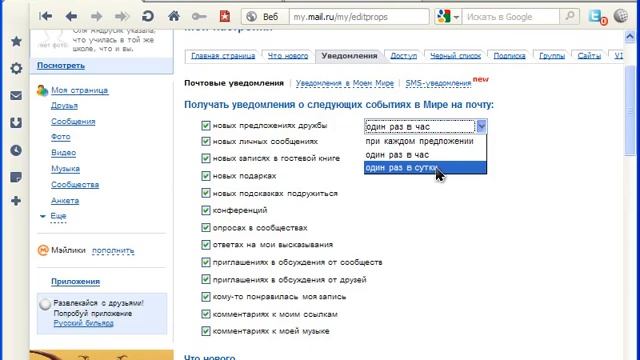Click the Майлики coin icon

point(43,250)
